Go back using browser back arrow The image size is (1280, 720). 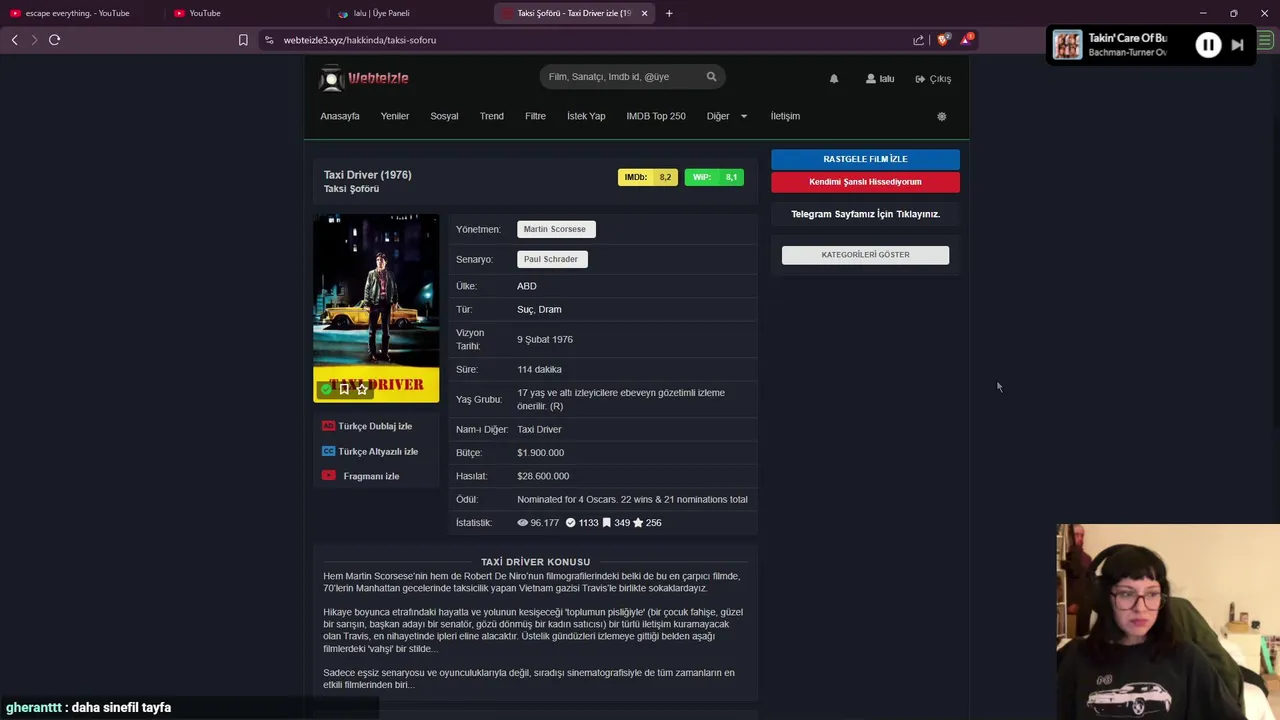(x=14, y=40)
